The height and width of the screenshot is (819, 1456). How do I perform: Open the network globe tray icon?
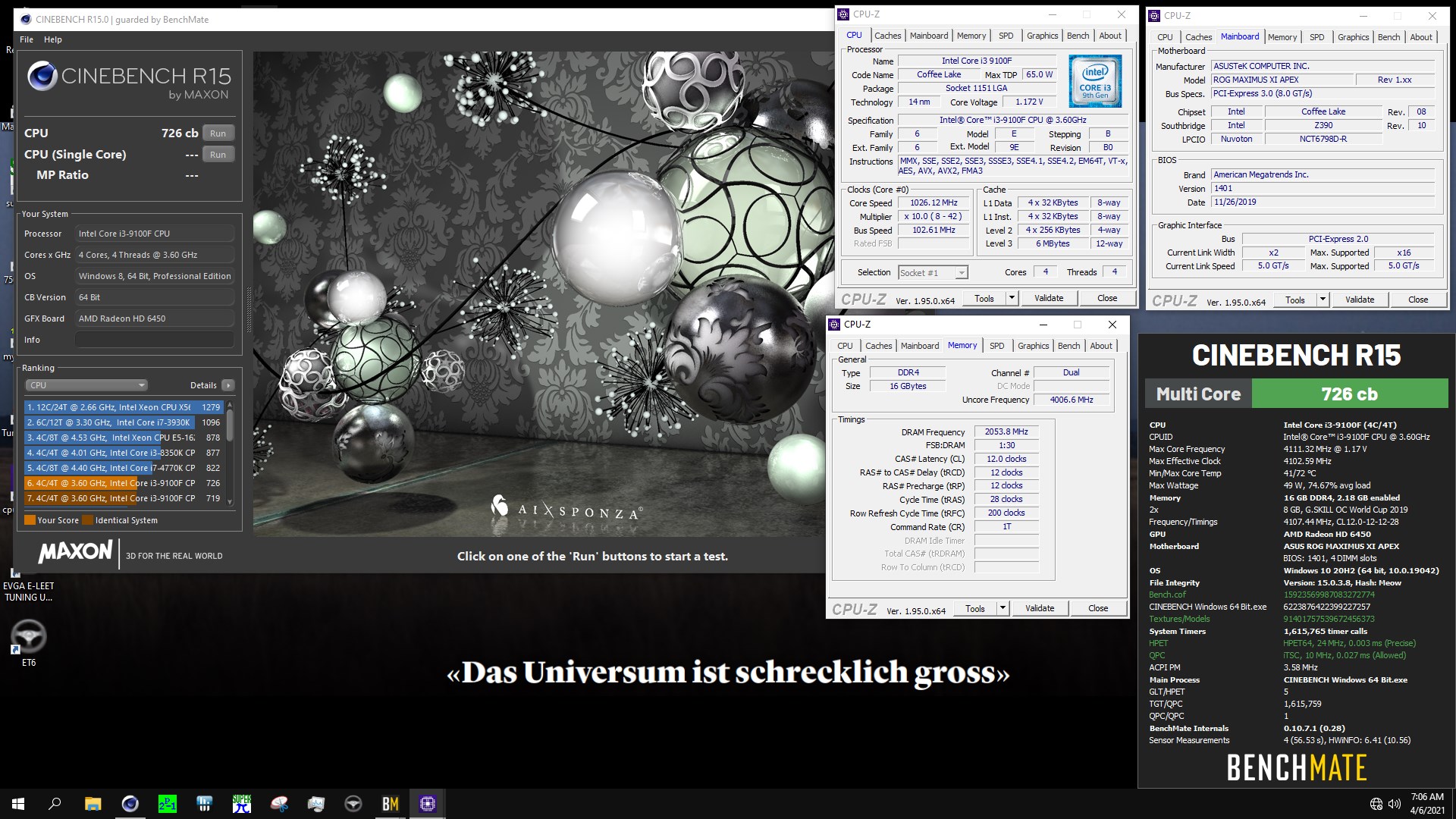pos(1376,804)
